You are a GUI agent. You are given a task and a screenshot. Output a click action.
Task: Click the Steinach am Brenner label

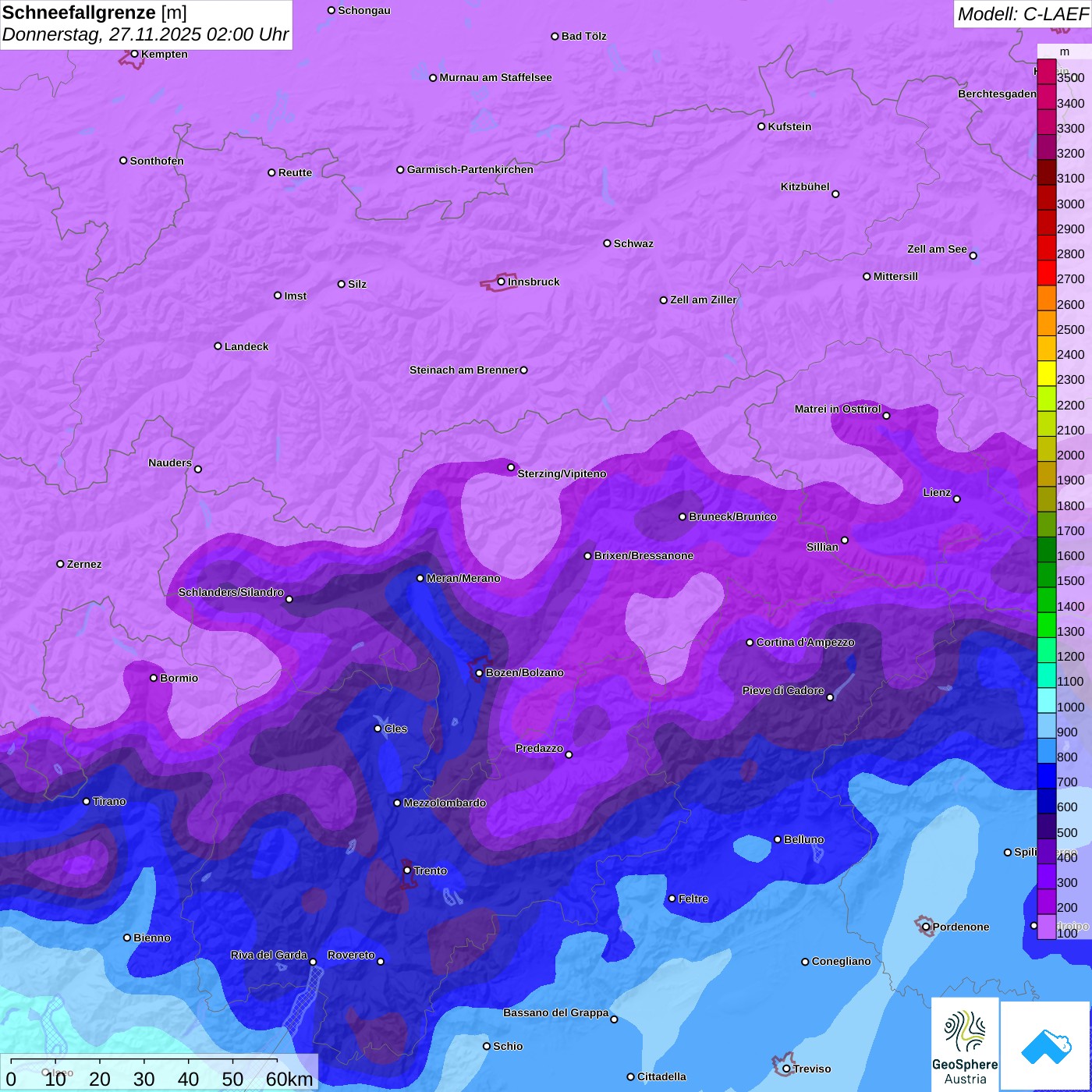pyautogui.click(x=464, y=370)
